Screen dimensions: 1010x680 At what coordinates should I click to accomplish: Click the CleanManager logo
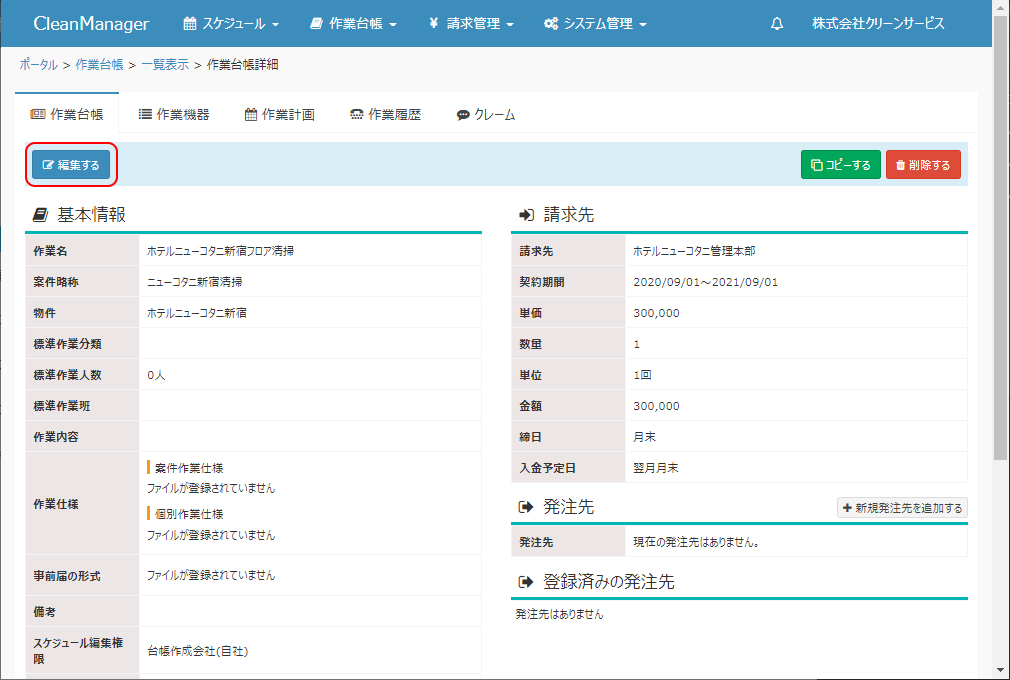click(91, 24)
